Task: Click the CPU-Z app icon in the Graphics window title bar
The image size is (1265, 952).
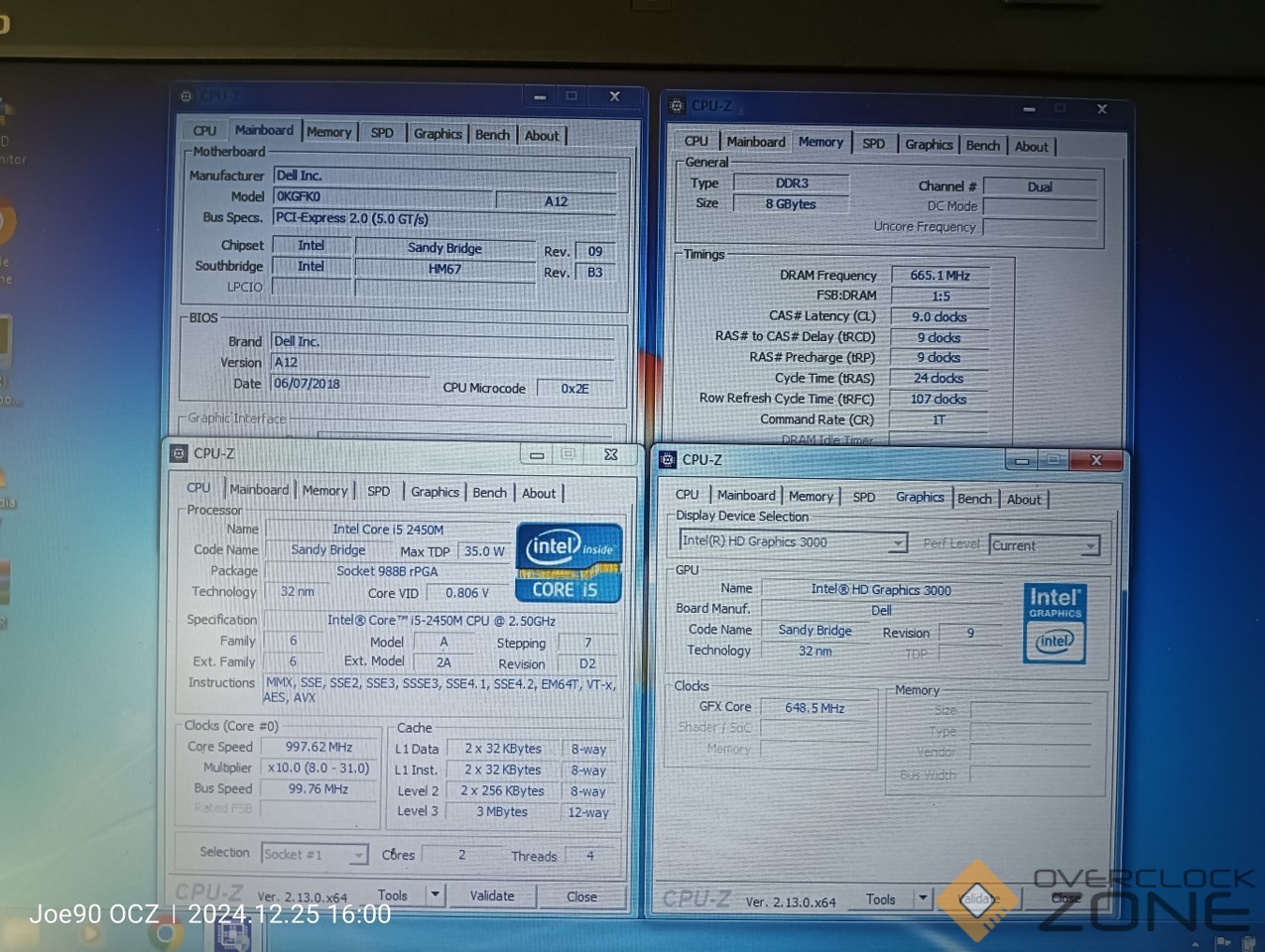Action: (668, 459)
